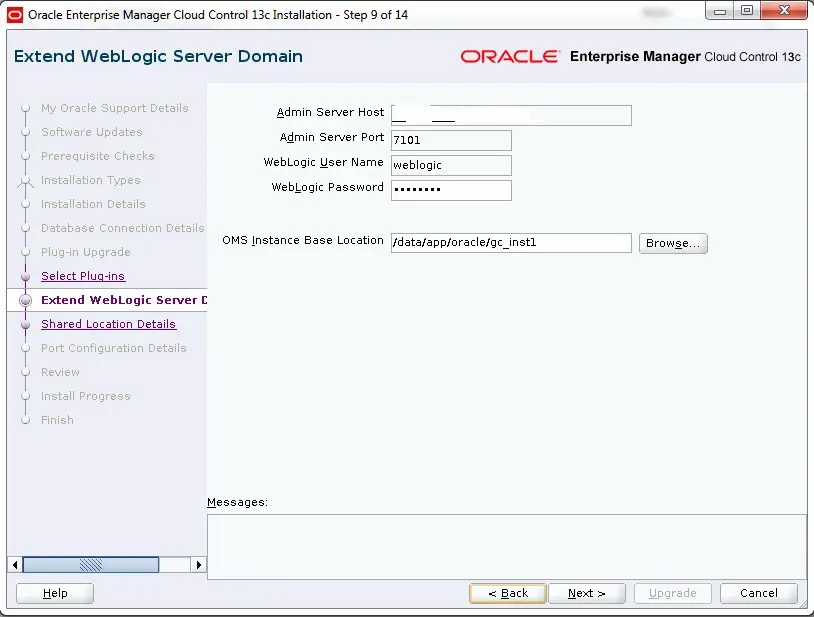The height and width of the screenshot is (617, 814).
Task: Minimize the installer window
Action: [720, 11]
